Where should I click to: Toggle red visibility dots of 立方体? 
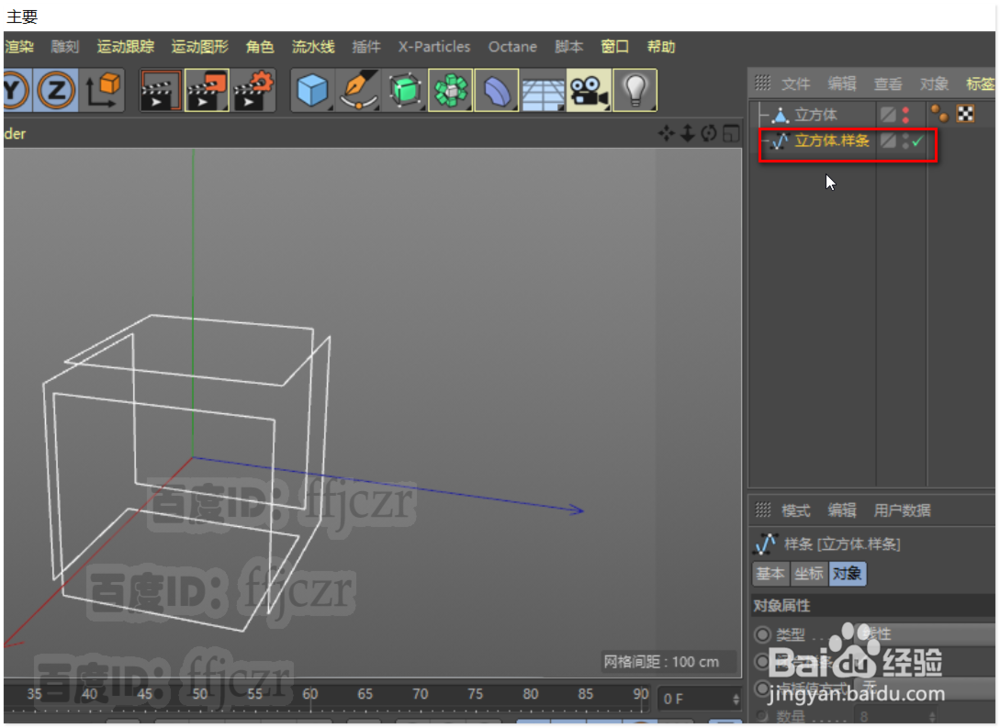pos(906,115)
